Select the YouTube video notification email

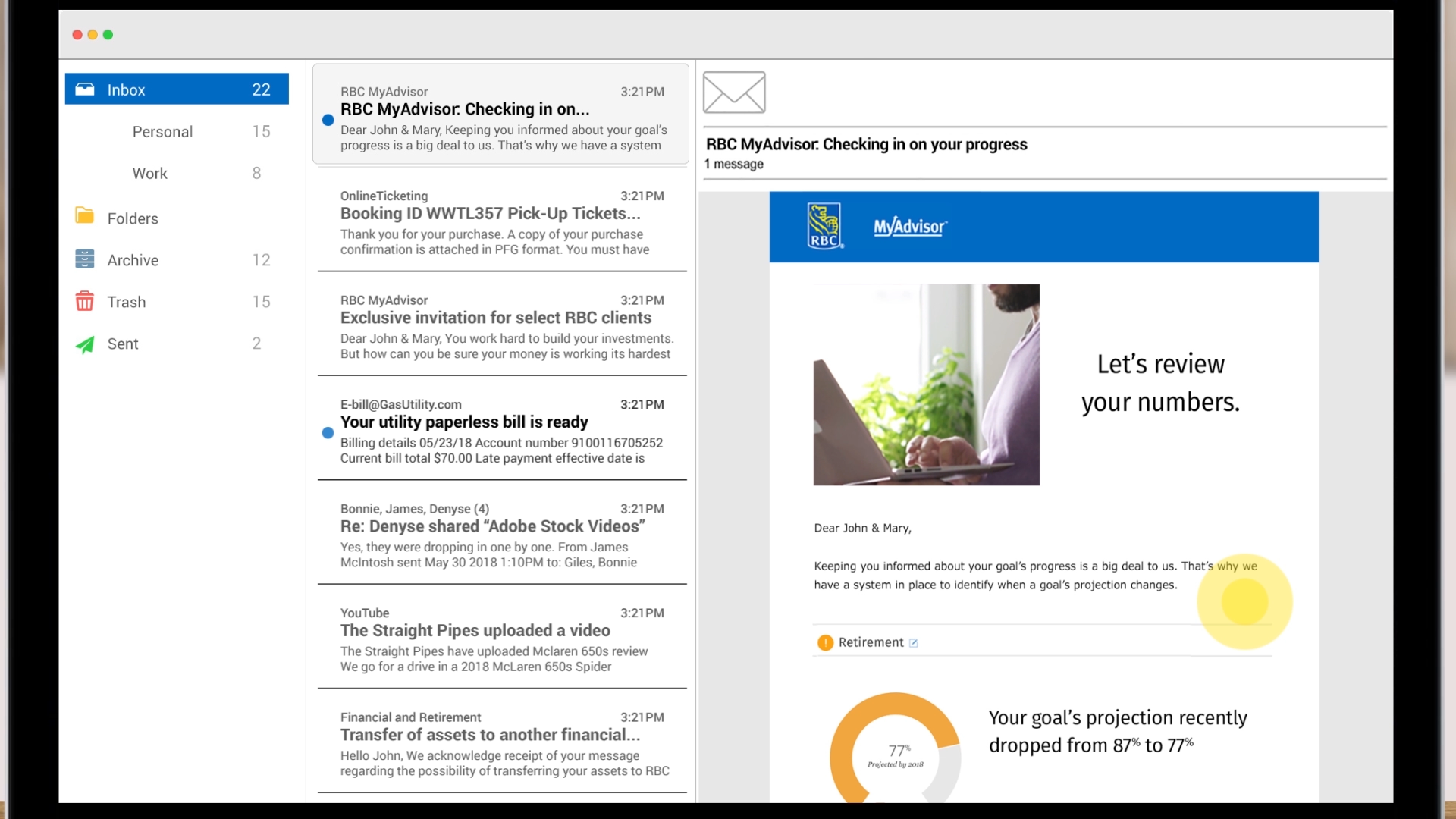click(x=501, y=639)
